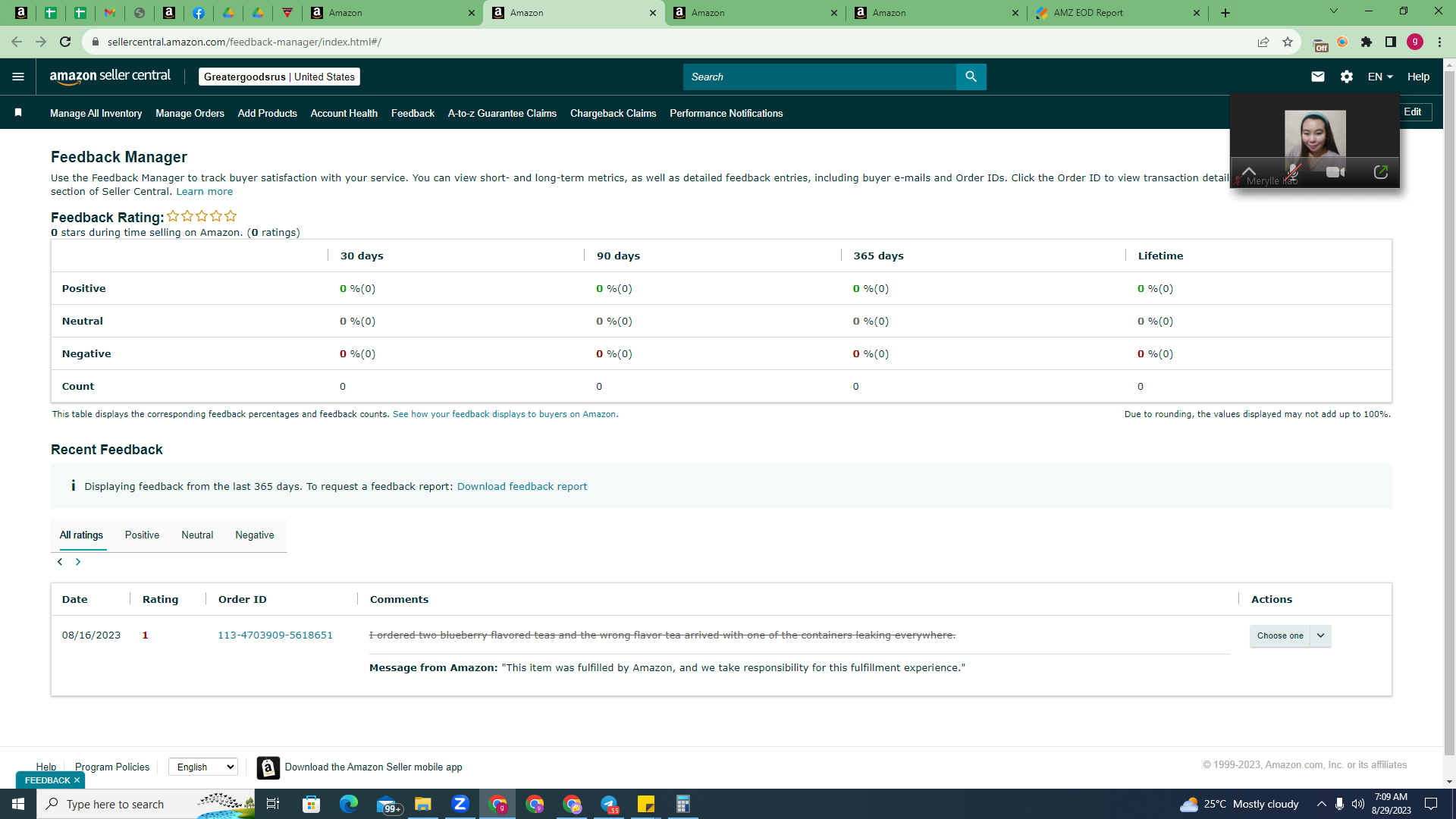Screen dimensions: 1456x819
Task: Go to previous feedback page arrow
Action: point(60,562)
